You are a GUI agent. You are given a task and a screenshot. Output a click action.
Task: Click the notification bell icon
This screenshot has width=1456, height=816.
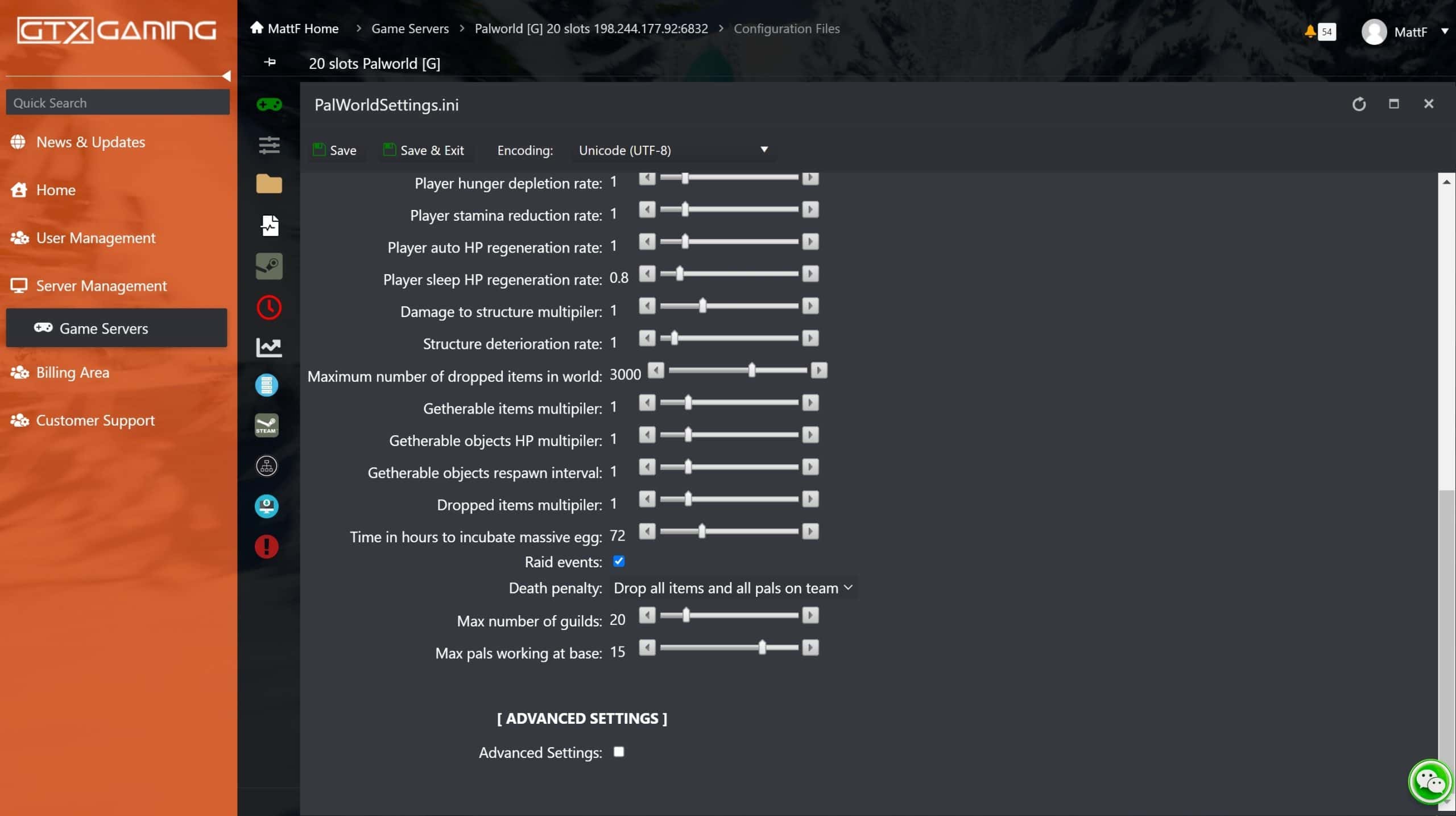click(1310, 31)
